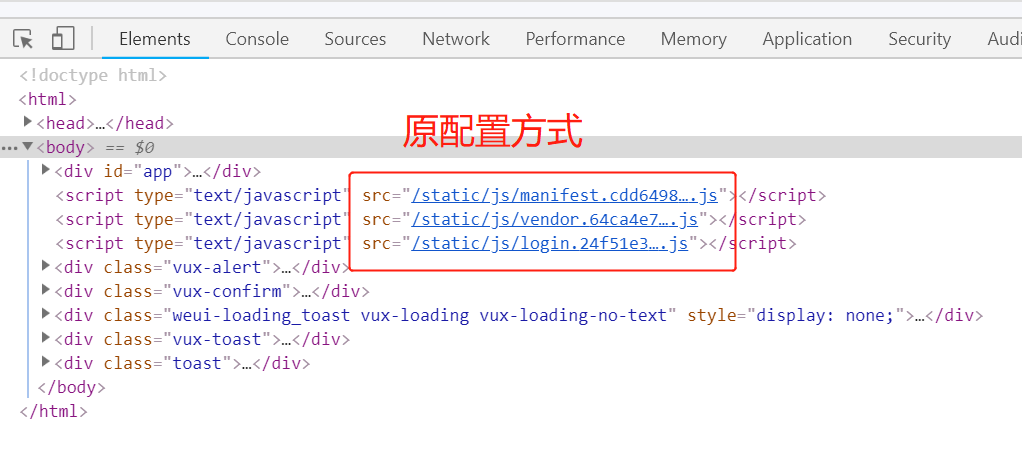
Task: Select the closing </html> tag line
Action: click(x=53, y=411)
